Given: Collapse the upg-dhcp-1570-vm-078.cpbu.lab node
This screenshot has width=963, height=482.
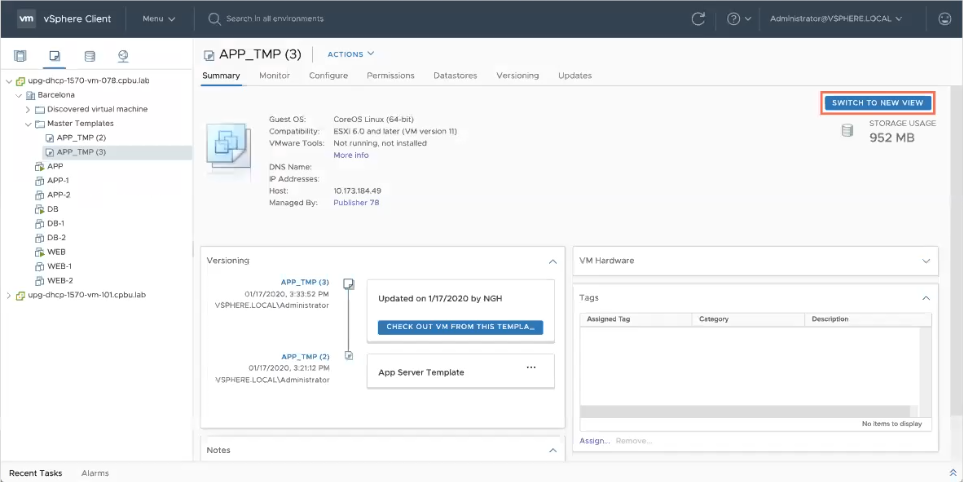Looking at the screenshot, I should coord(9,81).
